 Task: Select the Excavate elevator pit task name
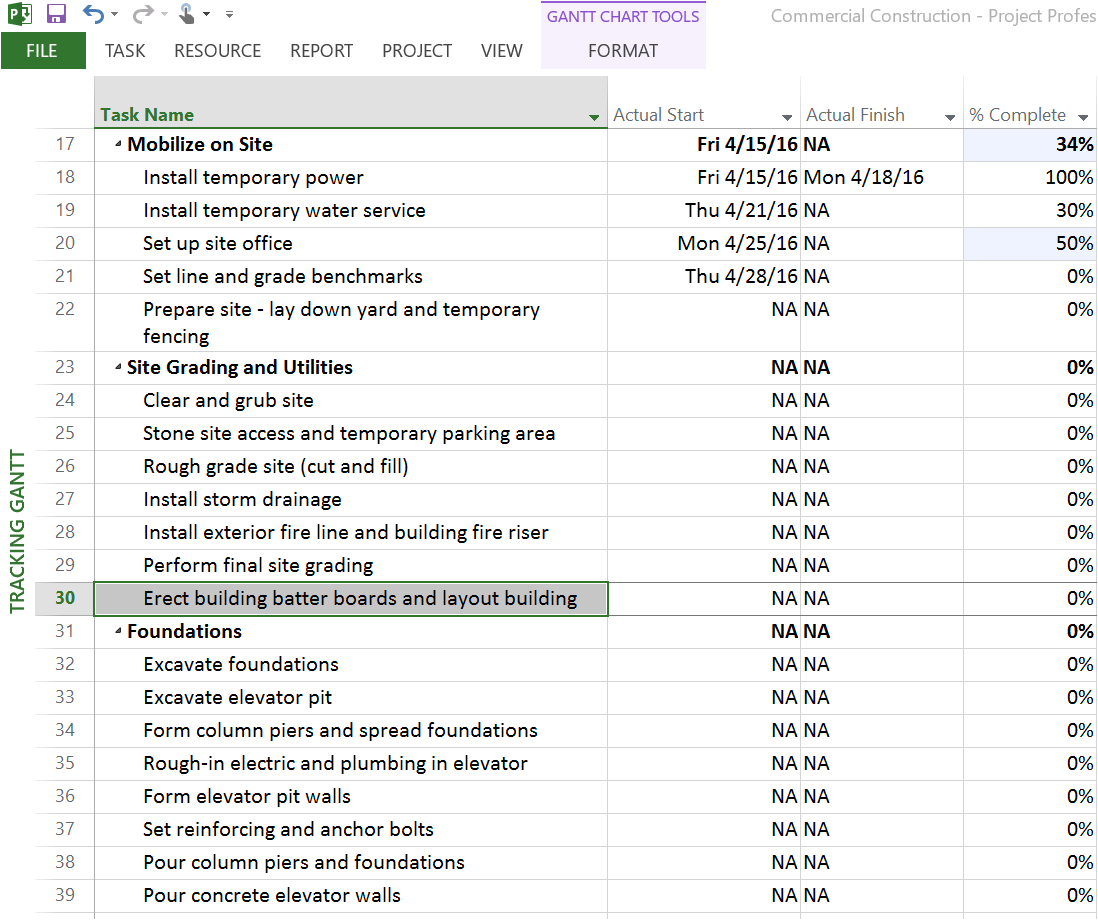[237, 697]
